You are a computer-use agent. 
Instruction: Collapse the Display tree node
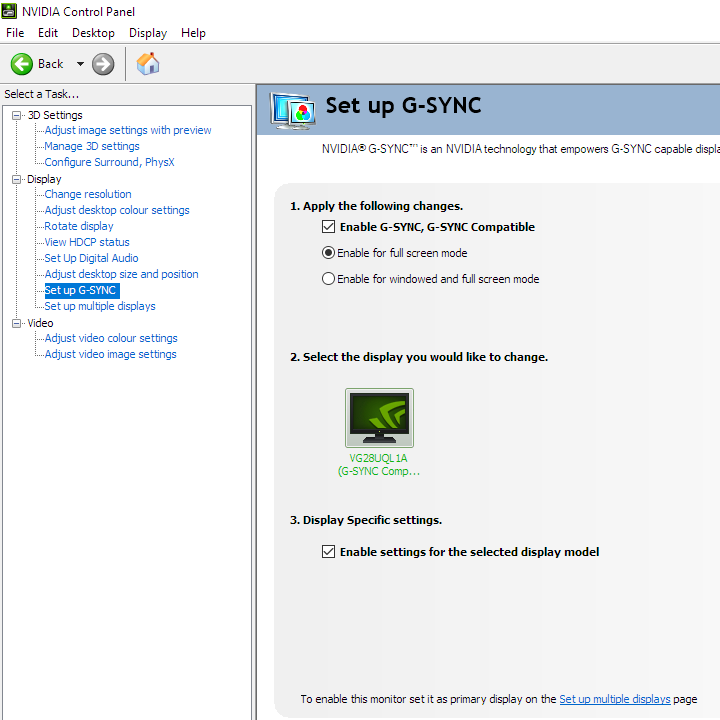tap(17, 179)
